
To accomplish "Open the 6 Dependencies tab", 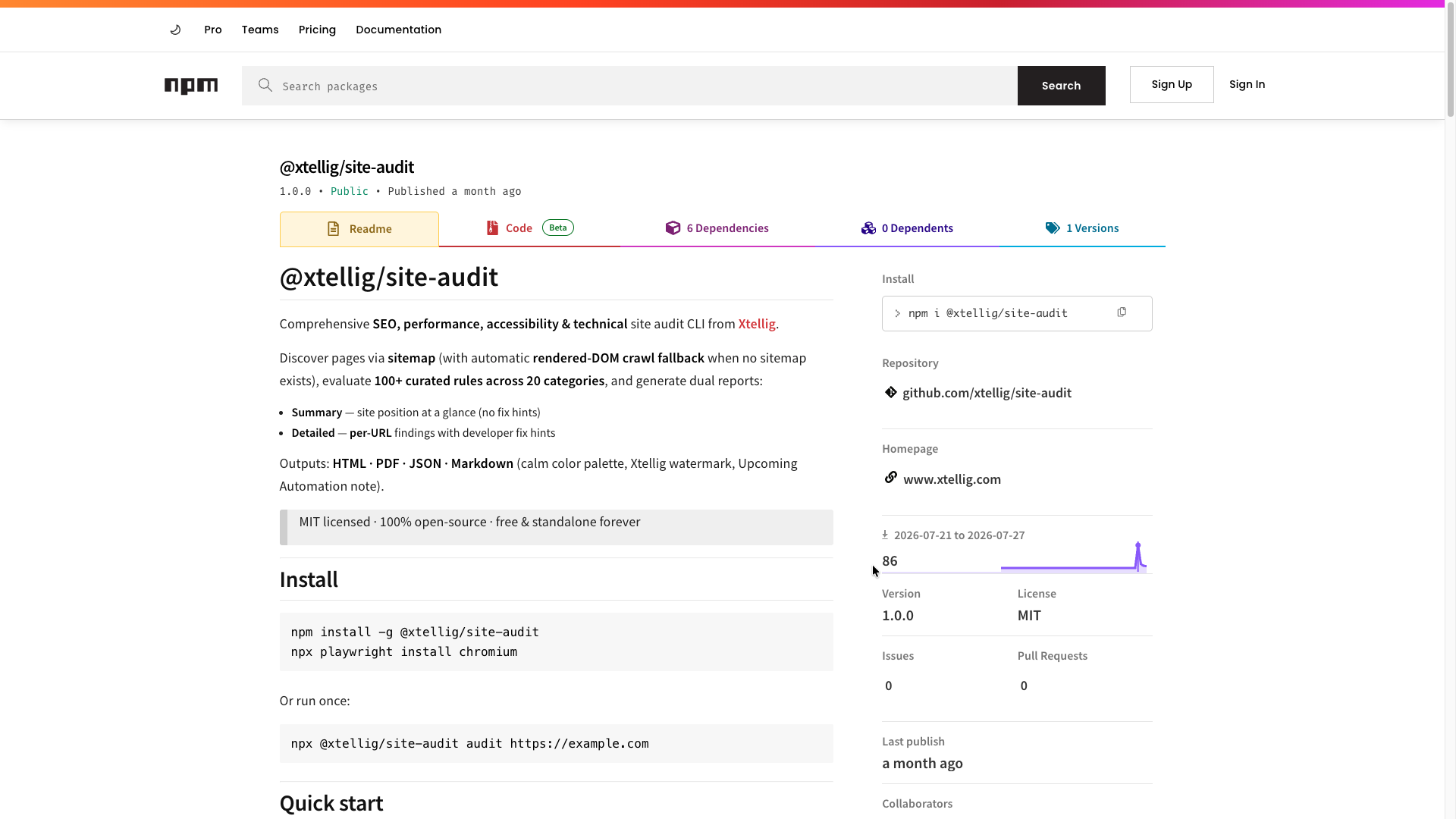I will (x=717, y=228).
